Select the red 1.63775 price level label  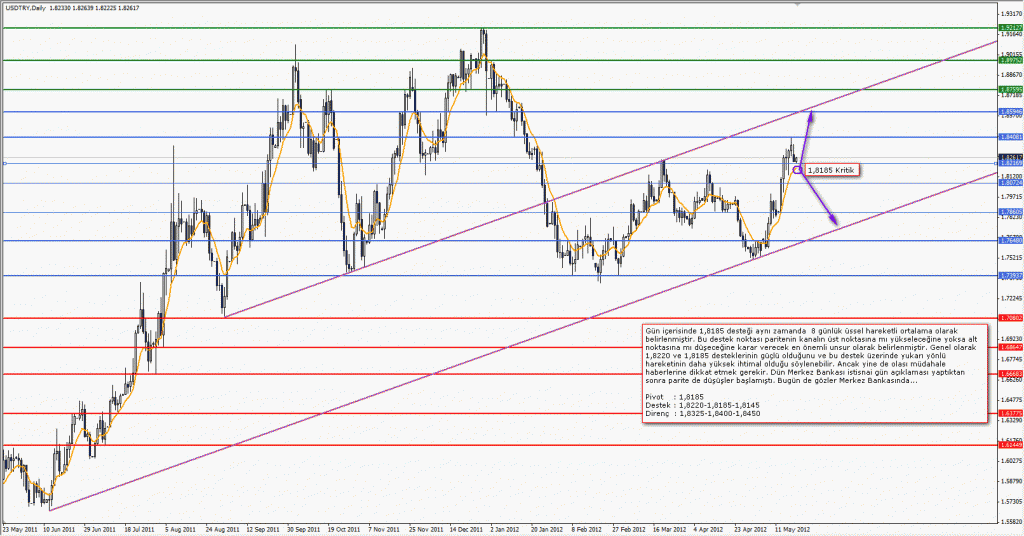pos(1010,413)
